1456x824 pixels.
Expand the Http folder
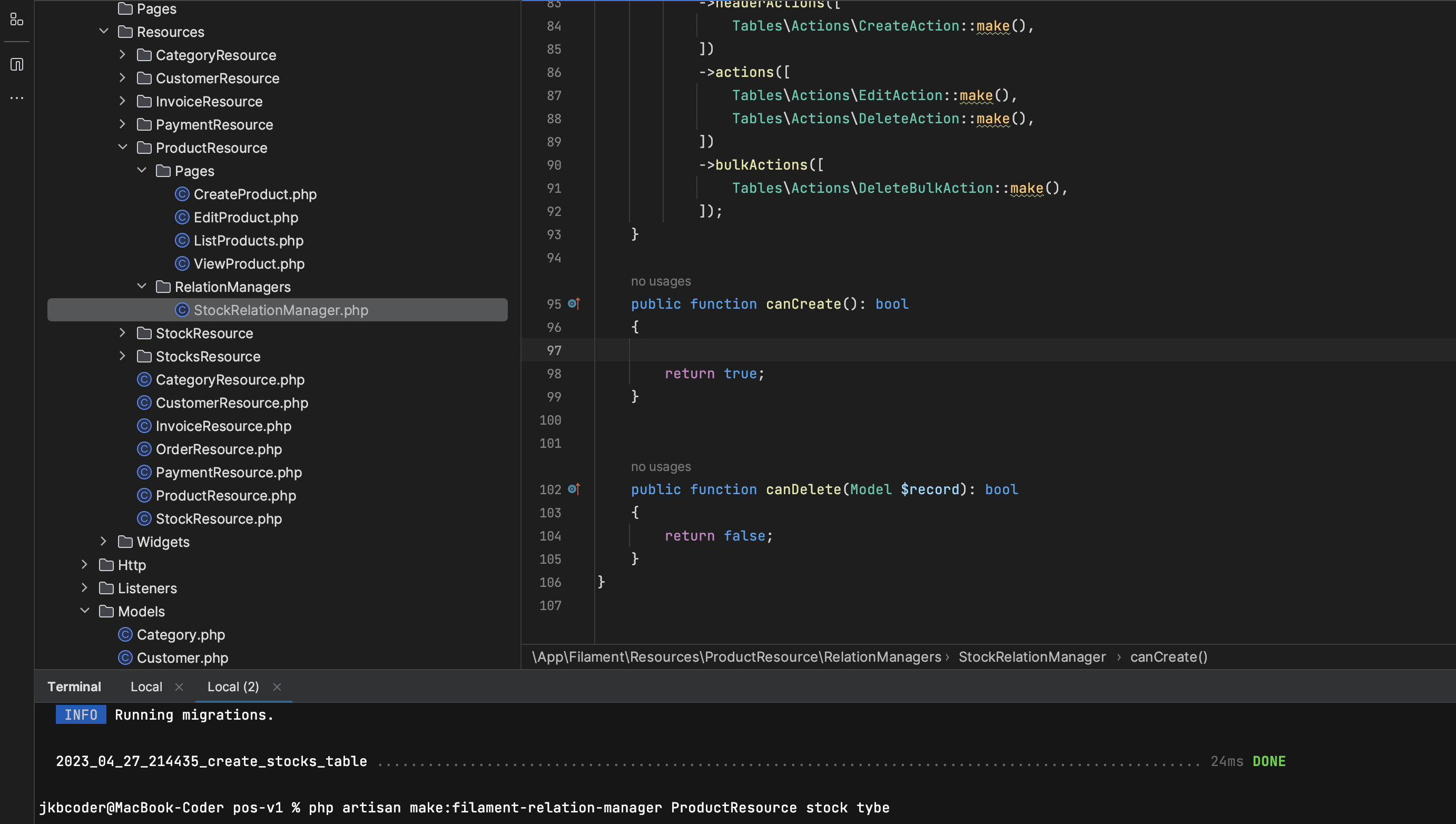(x=84, y=565)
